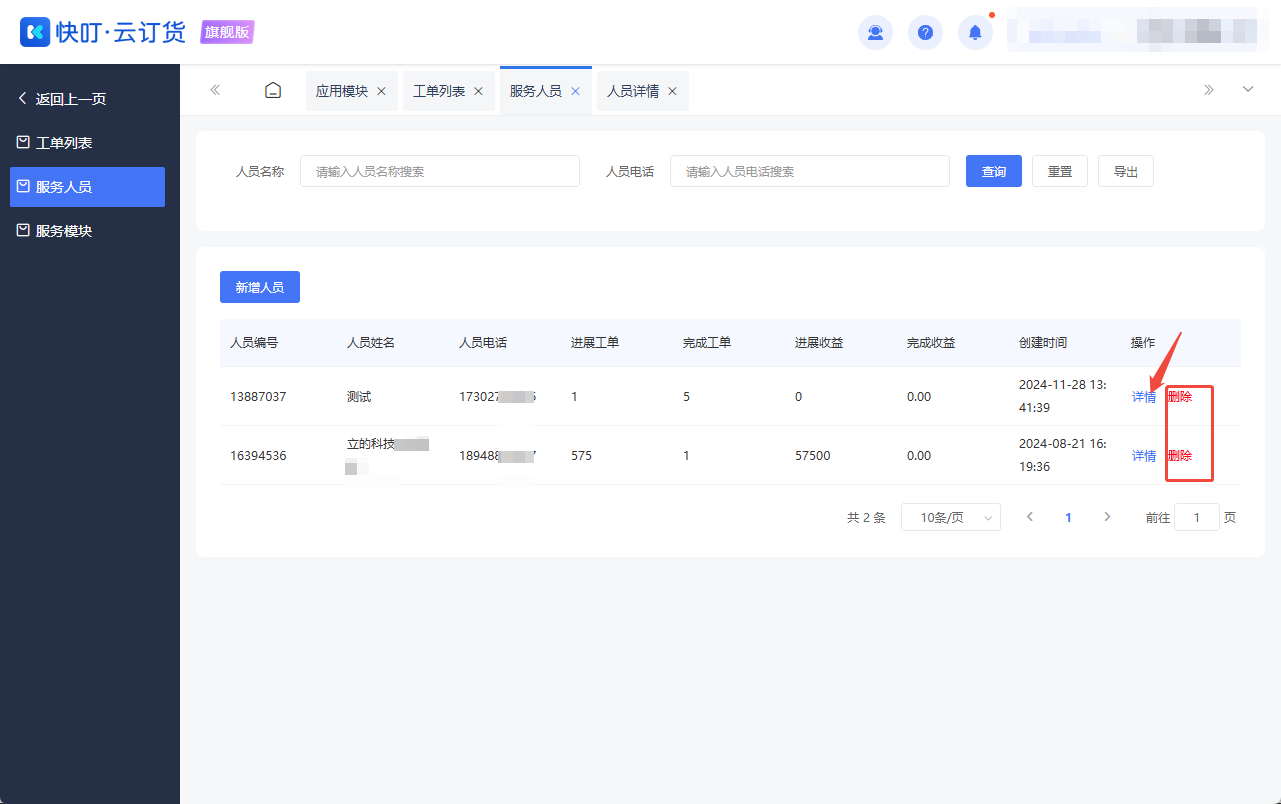This screenshot has height=804, width=1281.
Task: Click the 新增人员 button
Action: 260,287
